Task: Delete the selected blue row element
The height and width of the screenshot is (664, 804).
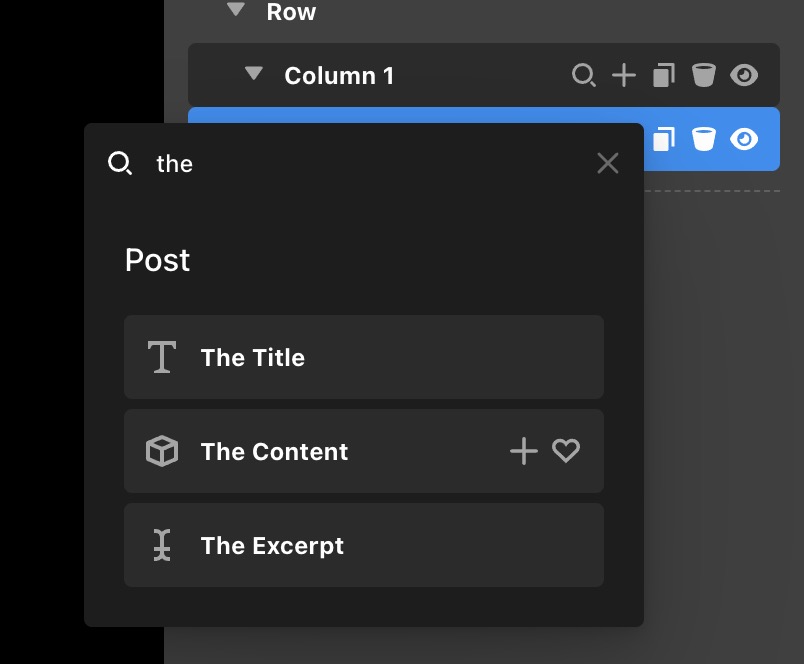Action: click(704, 139)
